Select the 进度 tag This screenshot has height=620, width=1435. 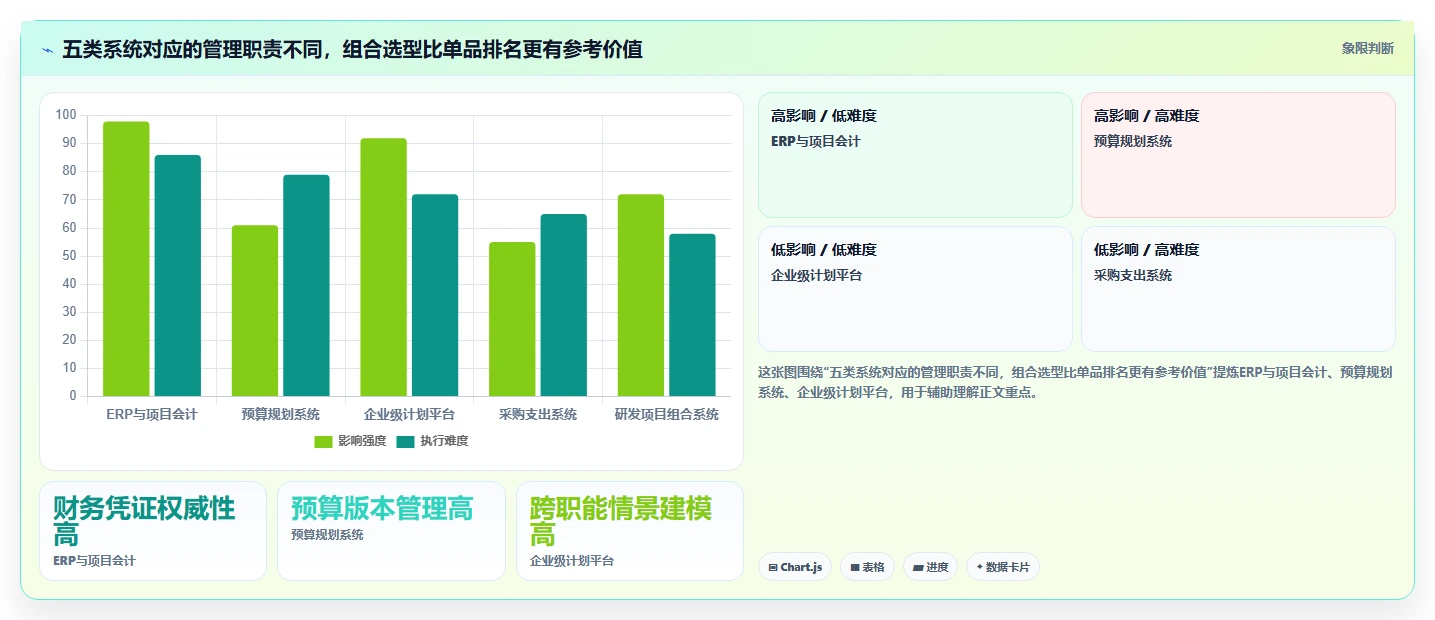coord(930,567)
